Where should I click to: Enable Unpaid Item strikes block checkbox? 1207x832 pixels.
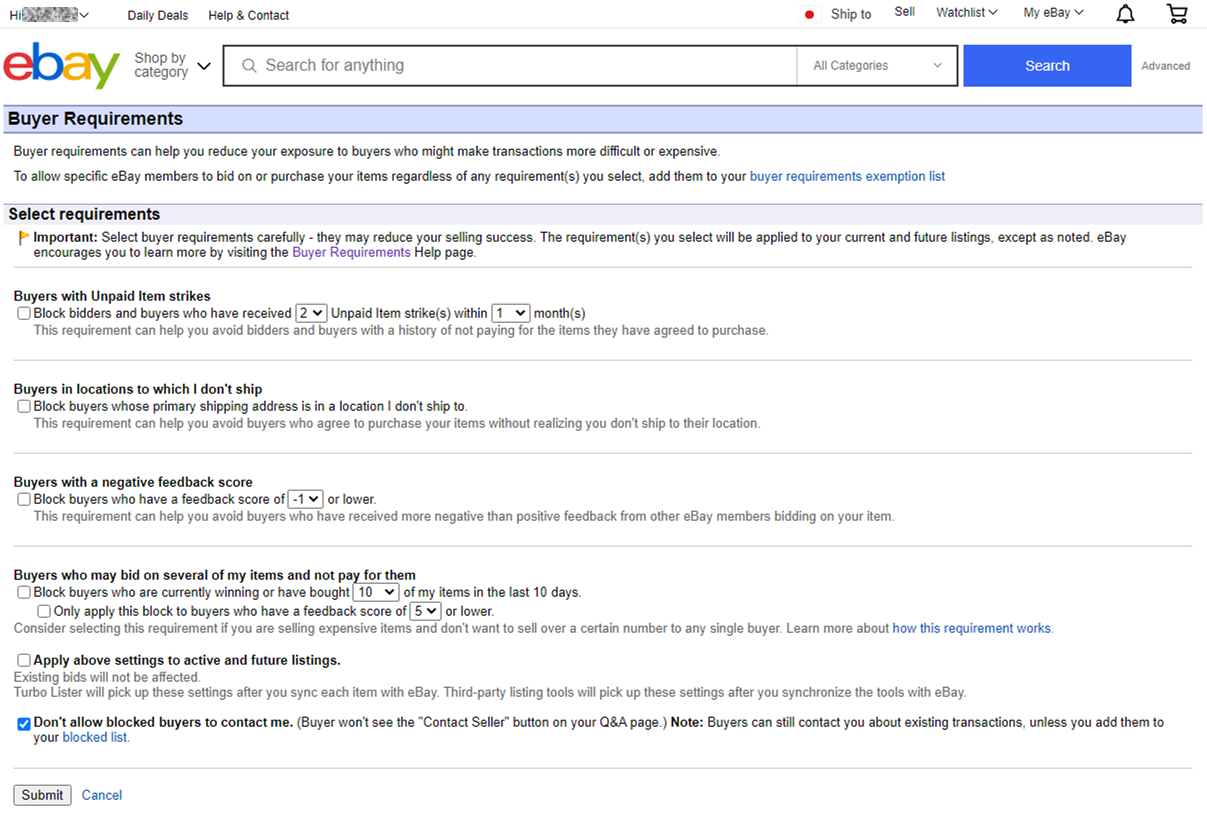pos(24,313)
